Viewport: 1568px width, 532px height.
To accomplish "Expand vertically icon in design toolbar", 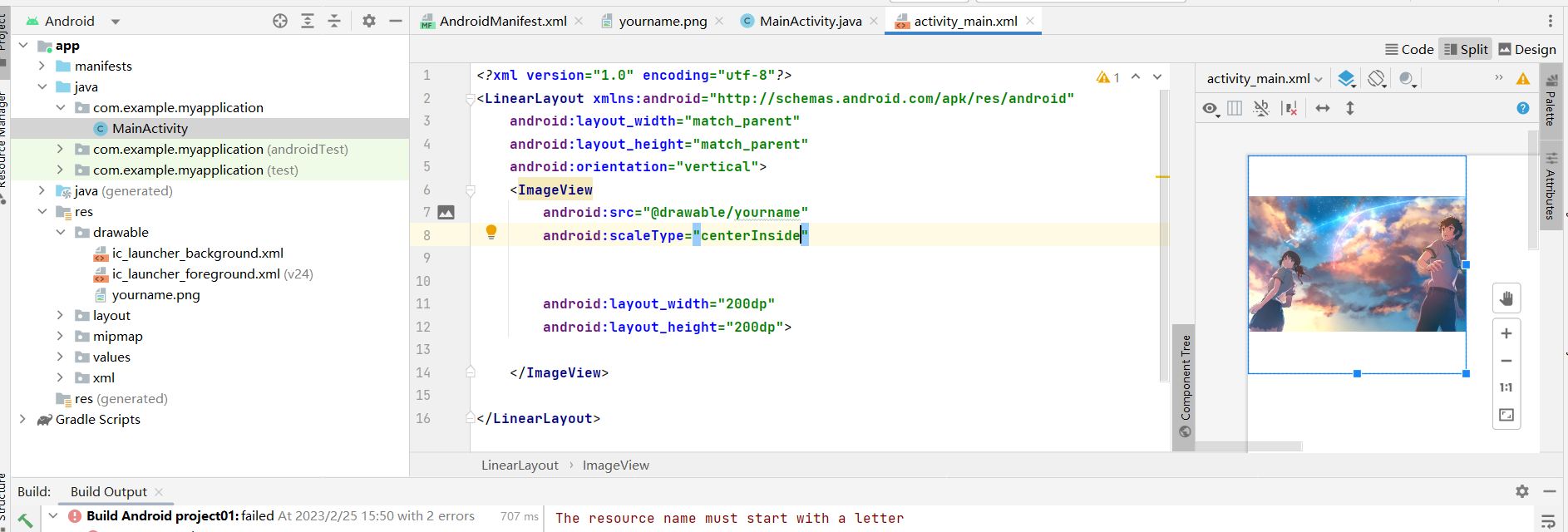I will tap(1350, 108).
